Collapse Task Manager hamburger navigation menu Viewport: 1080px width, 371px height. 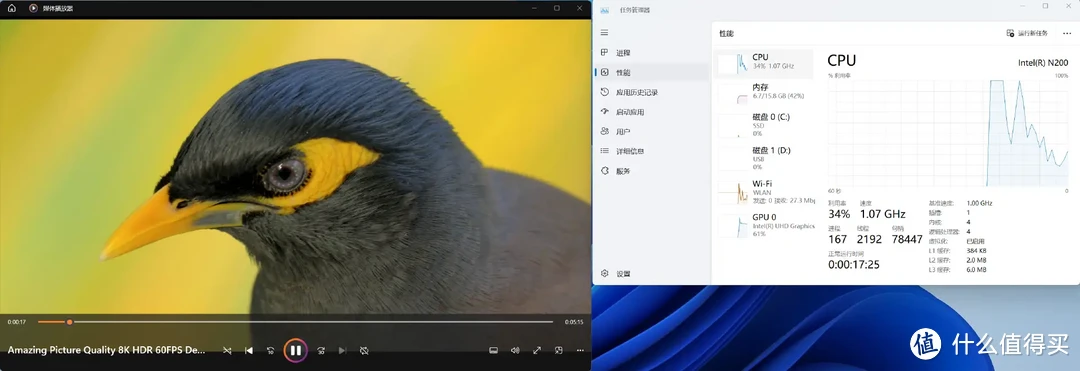click(604, 32)
